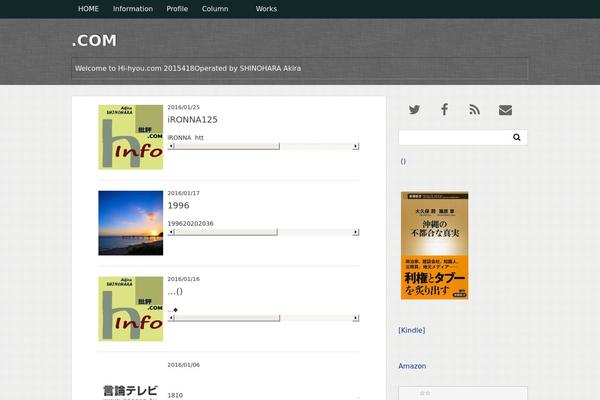Open the sunset photo thumbnail of 1996 post
This screenshot has width=600, height=400.
click(130, 223)
